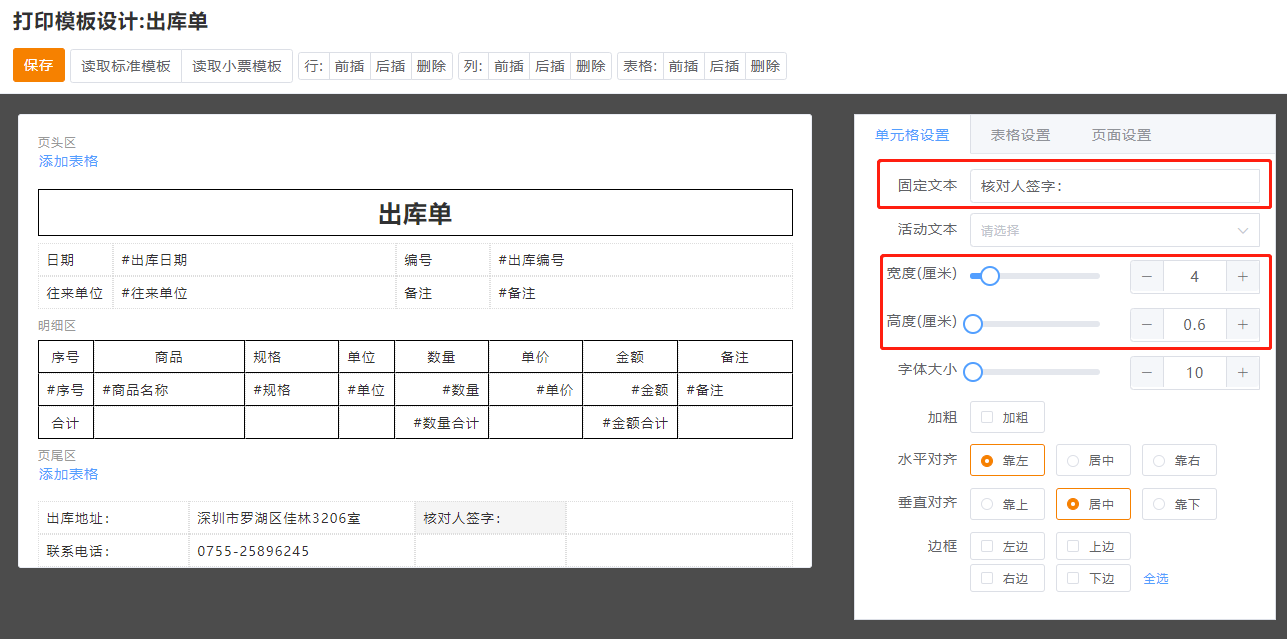The image size is (1287, 639).
Task: Switch to the 表格设置 tab
Action: click(x=1020, y=135)
